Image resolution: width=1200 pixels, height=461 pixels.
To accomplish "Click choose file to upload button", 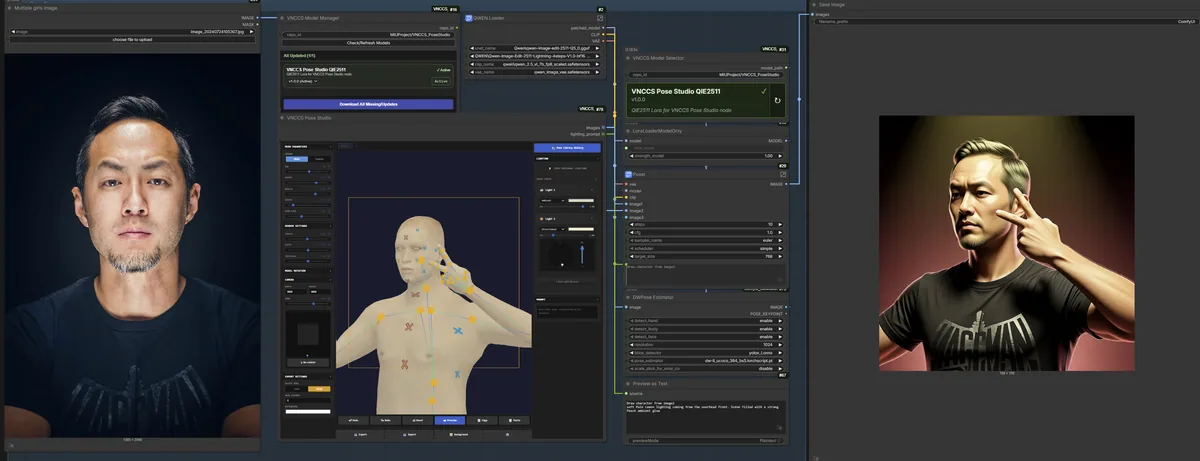I will coord(132,39).
